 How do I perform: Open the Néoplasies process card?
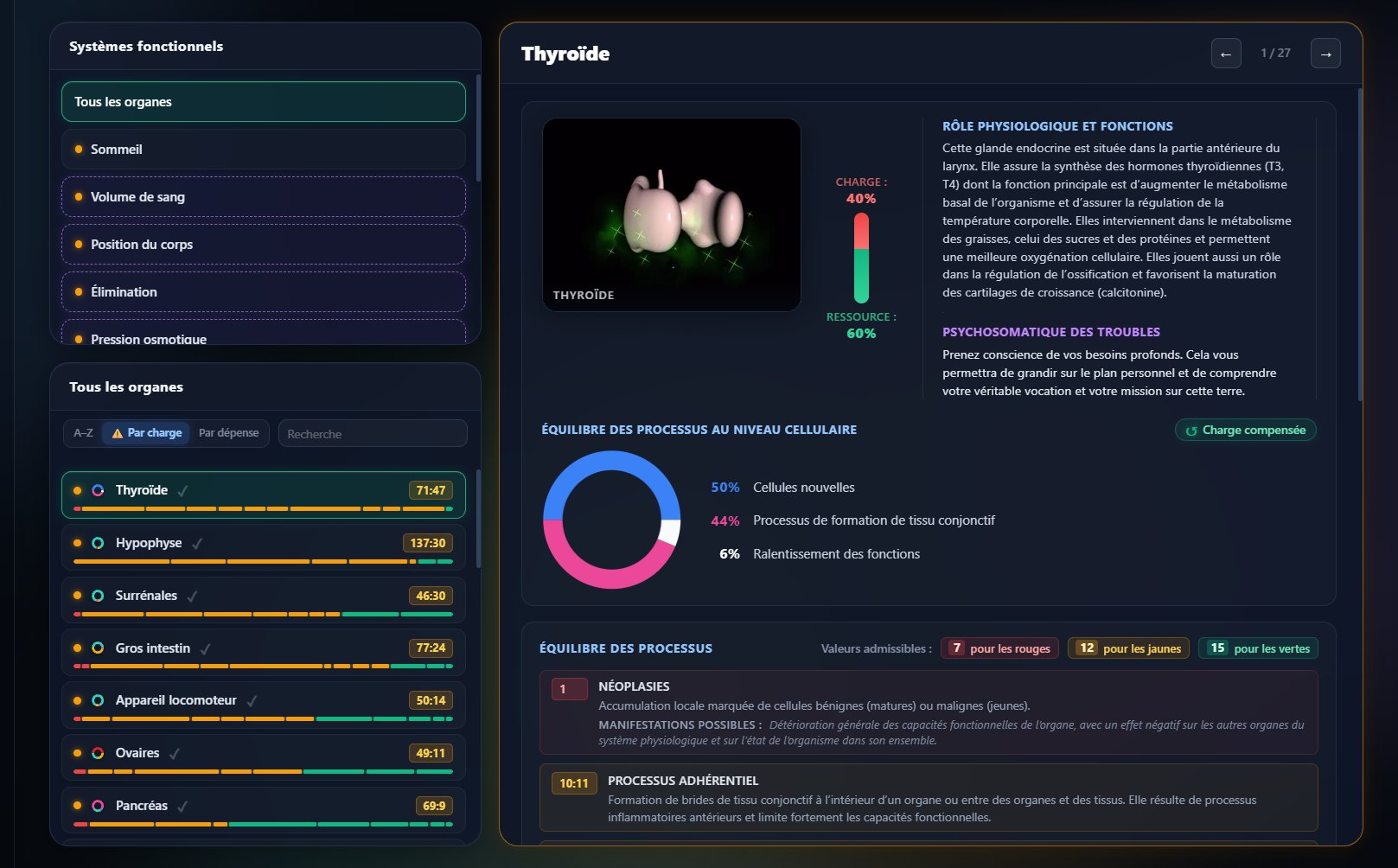pyautogui.click(x=929, y=712)
